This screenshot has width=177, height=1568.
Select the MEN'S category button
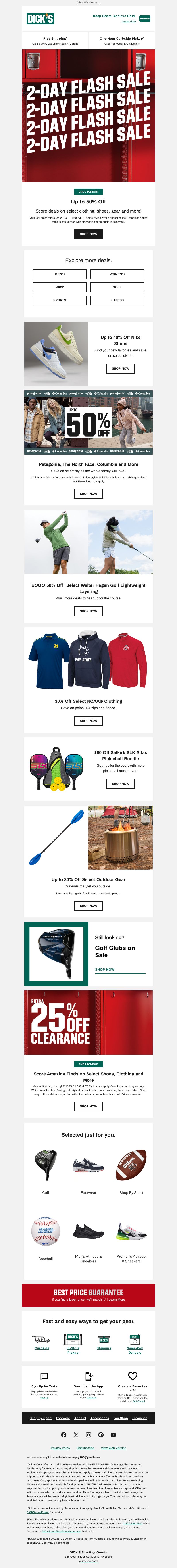coord(60,274)
